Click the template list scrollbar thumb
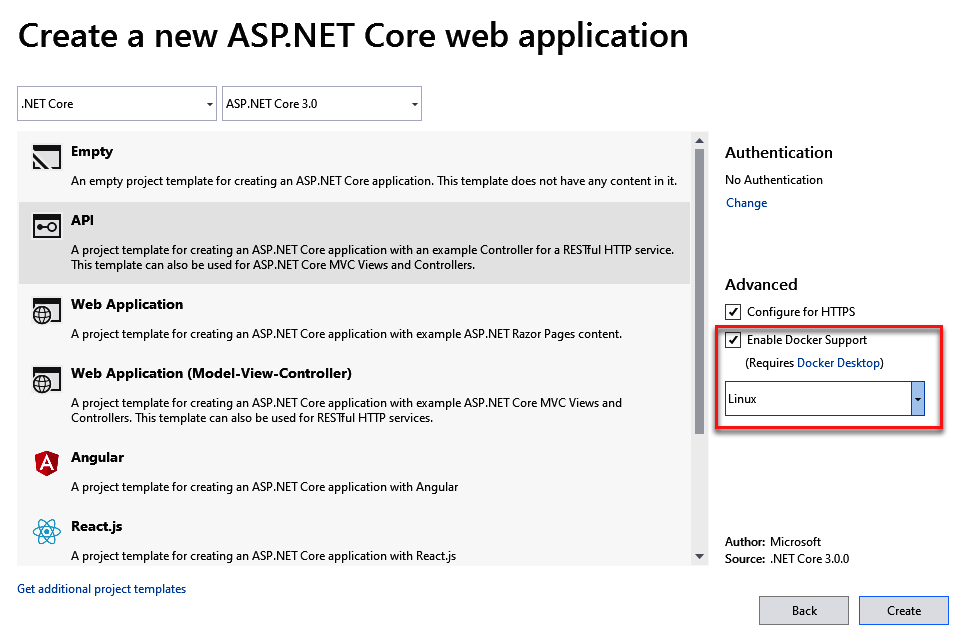968x641 pixels. 699,291
